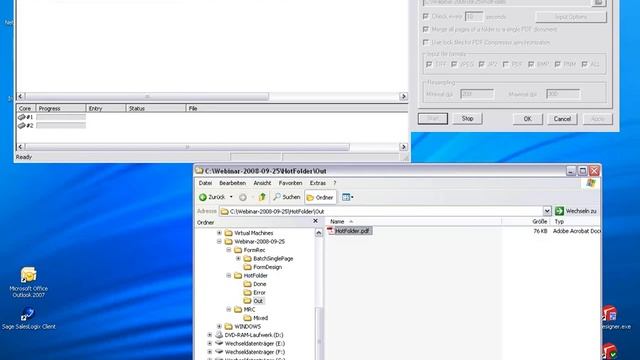Viewport: 640px width, 360px height.
Task: Click the folder icon in address bar
Action: [224, 211]
